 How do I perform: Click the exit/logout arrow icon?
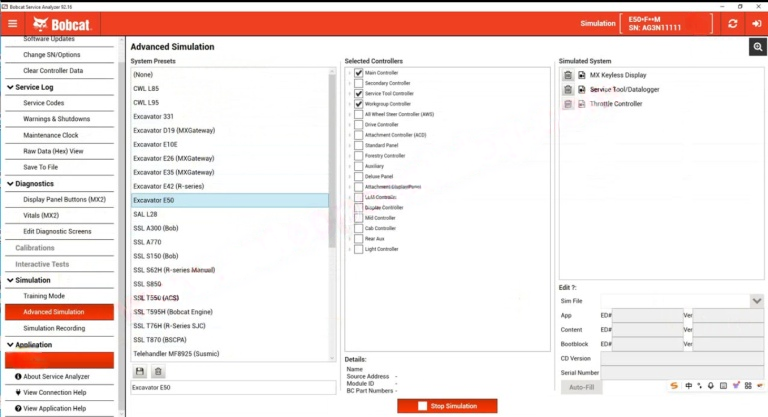click(x=755, y=23)
